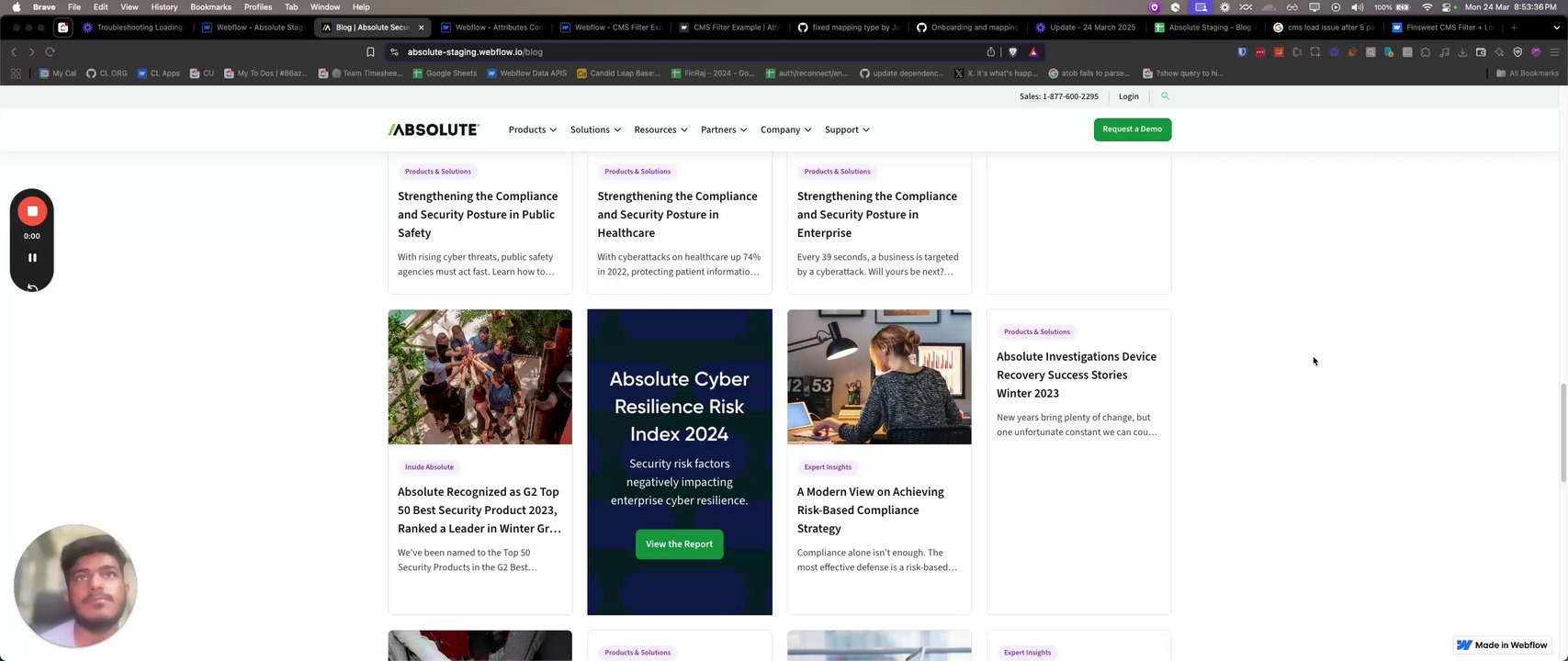Open the Brave tab-group icon beside traffic lights
Image resolution: width=1568 pixels, height=661 pixels.
62,28
